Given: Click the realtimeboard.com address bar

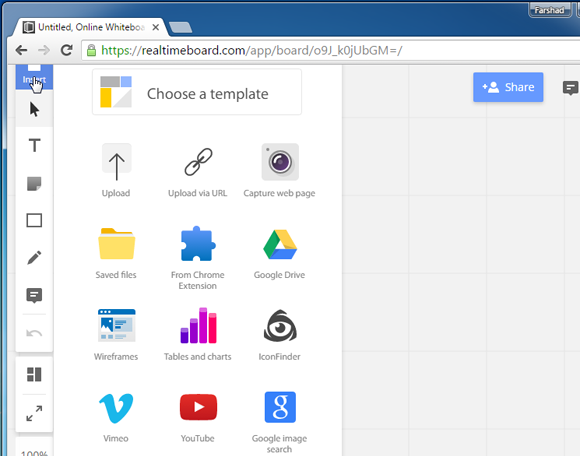Looking at the screenshot, I should click(331, 50).
